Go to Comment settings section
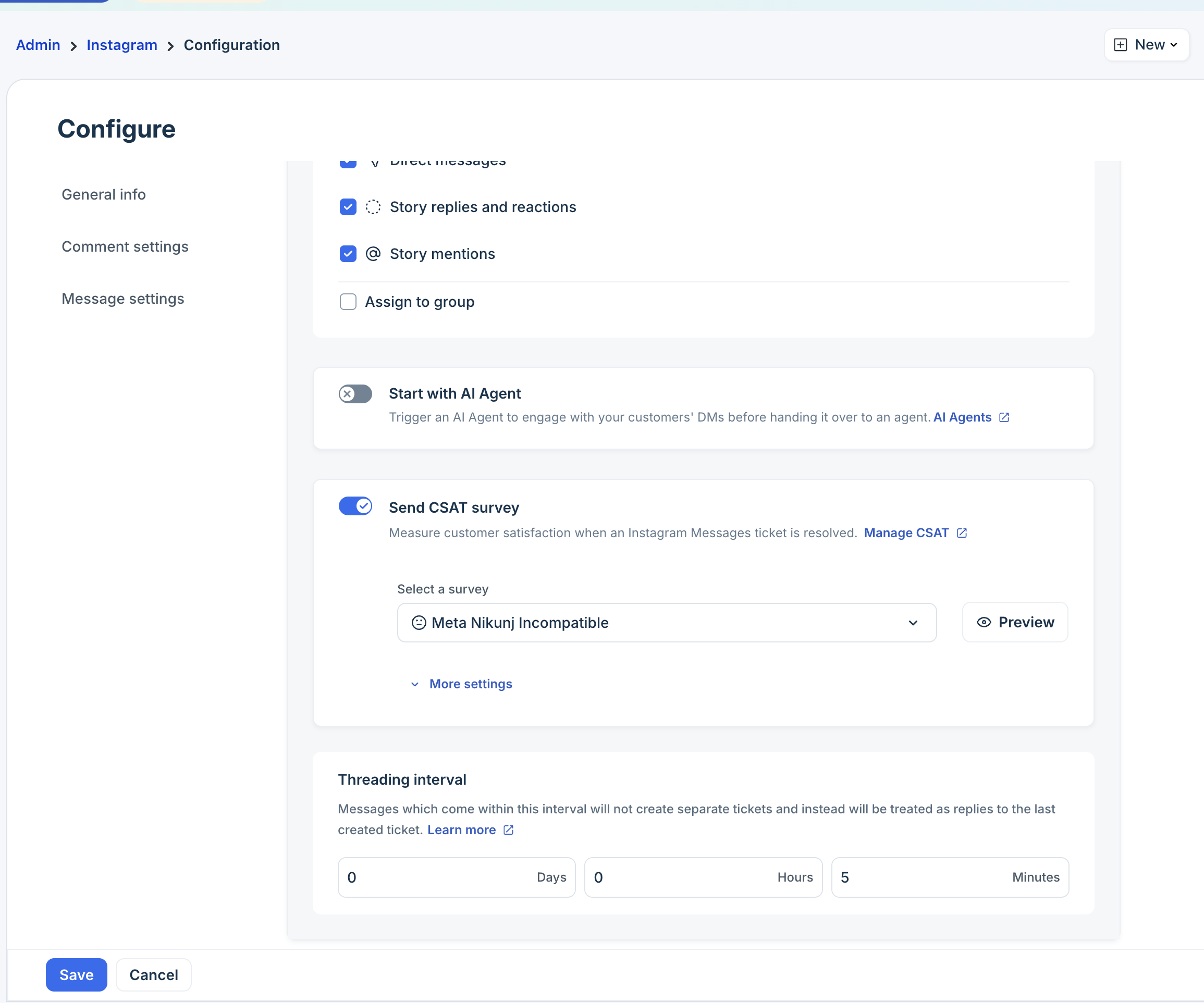This screenshot has height=1003, width=1204. 125,246
